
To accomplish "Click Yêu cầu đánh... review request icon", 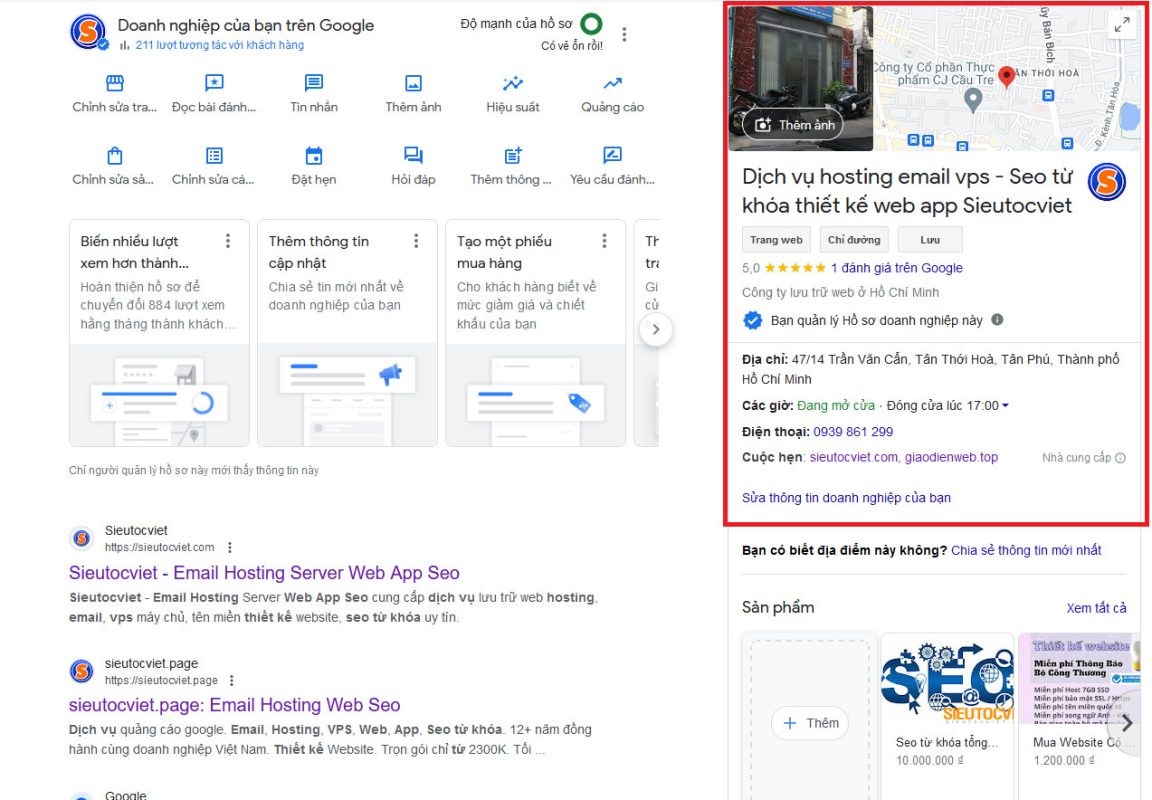I will pyautogui.click(x=613, y=156).
